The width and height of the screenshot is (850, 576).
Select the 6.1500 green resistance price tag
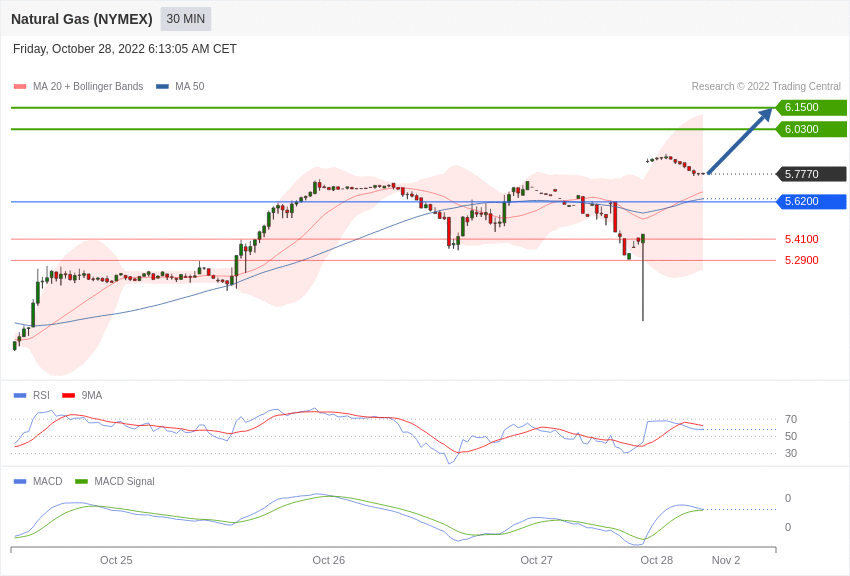coord(811,108)
